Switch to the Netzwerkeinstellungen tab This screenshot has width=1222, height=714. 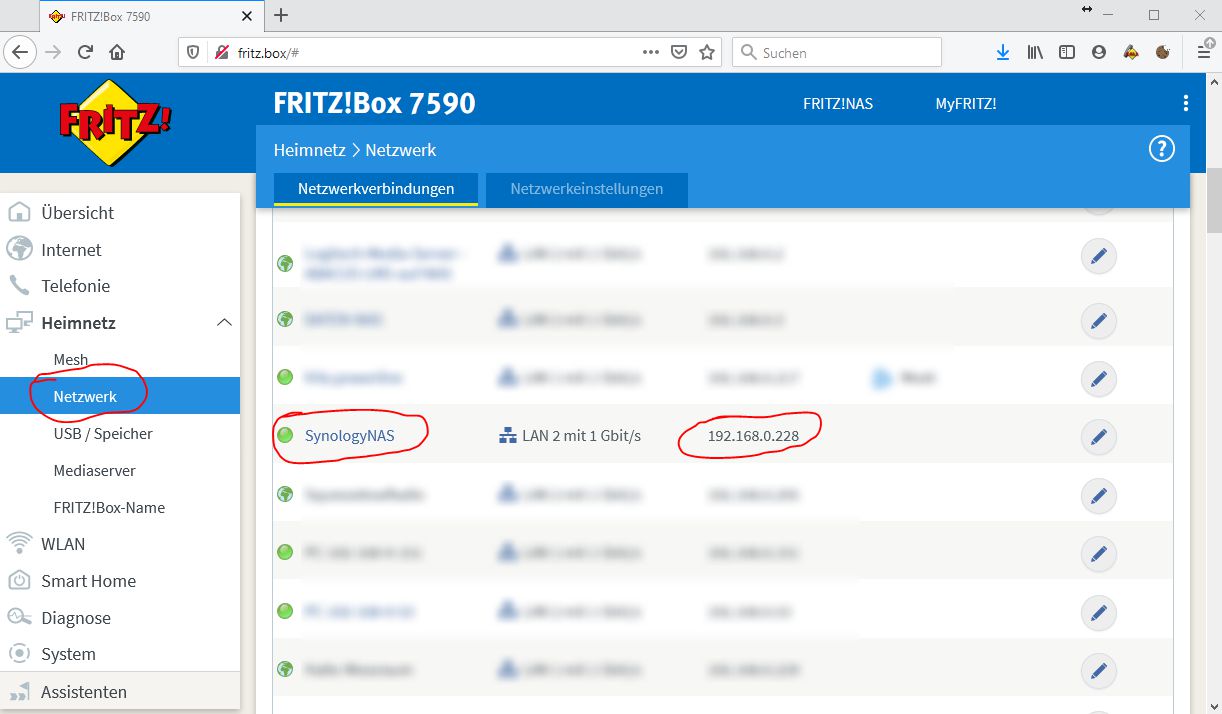(x=587, y=189)
